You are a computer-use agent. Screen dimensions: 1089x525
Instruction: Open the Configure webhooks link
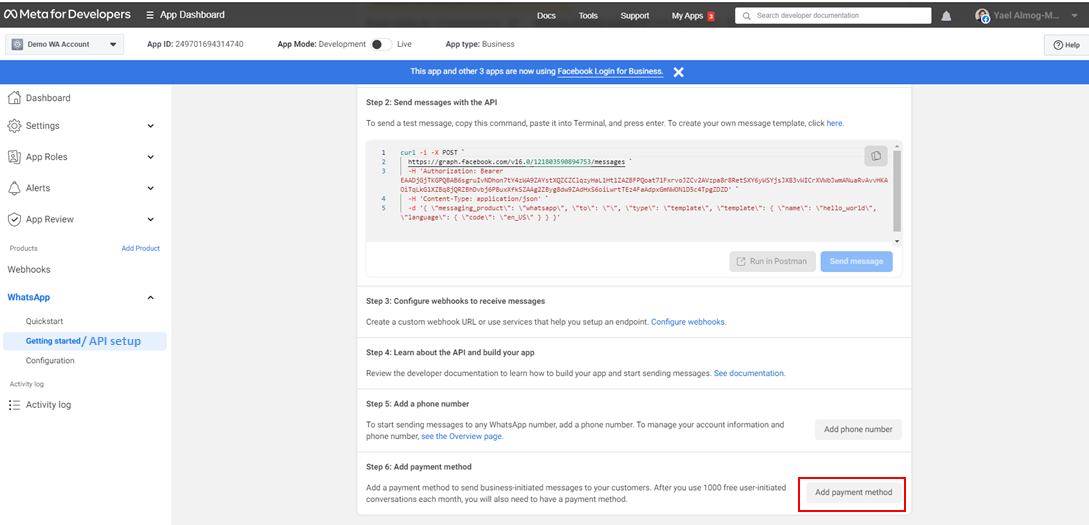click(688, 322)
